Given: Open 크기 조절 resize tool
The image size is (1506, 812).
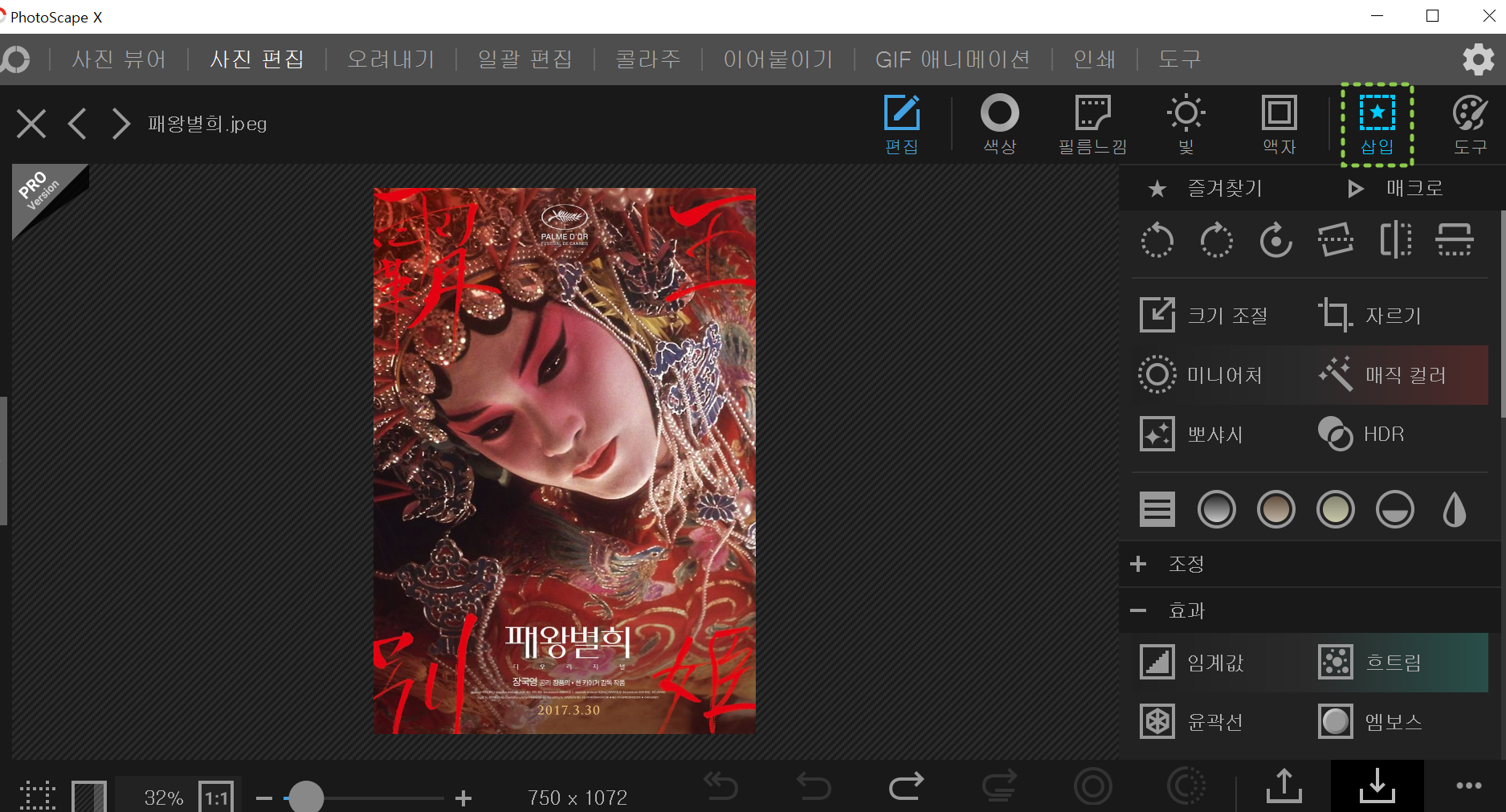Looking at the screenshot, I should 1204,315.
